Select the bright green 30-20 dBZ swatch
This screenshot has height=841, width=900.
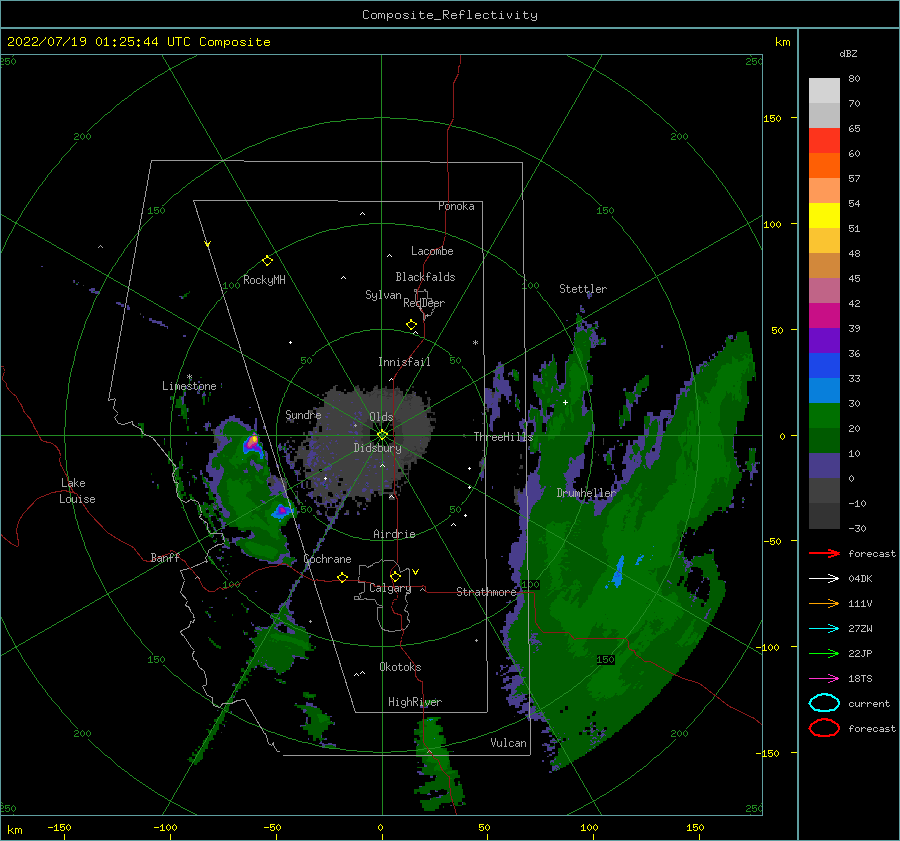(x=824, y=416)
